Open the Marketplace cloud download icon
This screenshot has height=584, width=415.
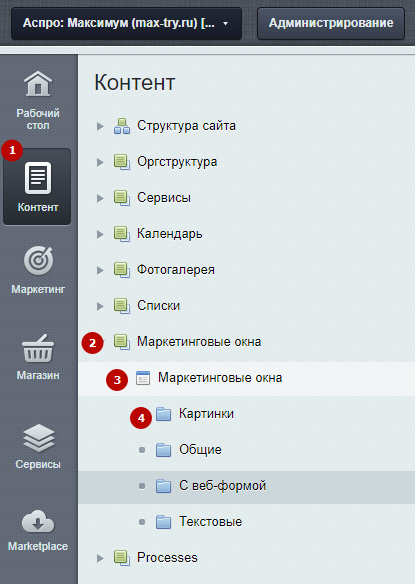[38, 521]
